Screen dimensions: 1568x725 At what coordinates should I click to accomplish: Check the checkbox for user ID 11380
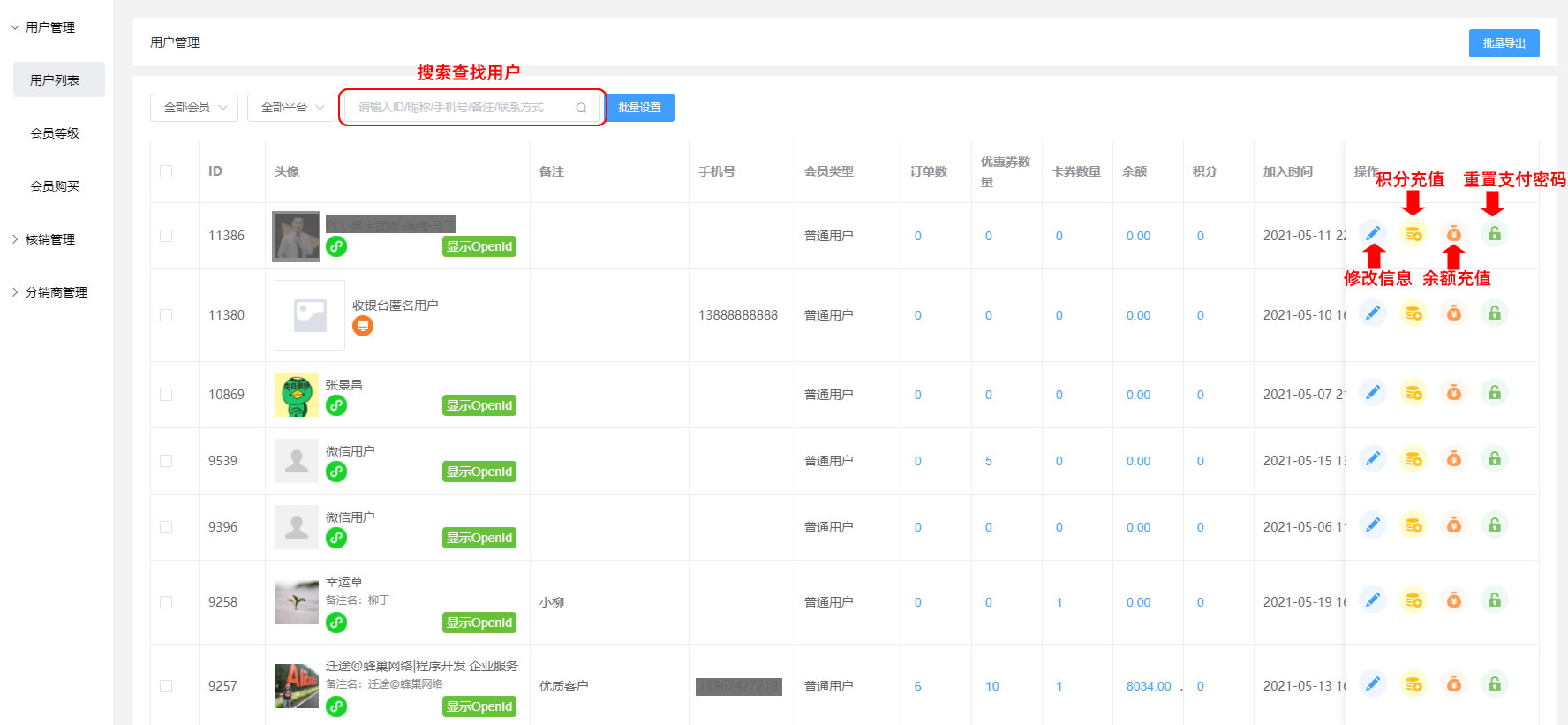coord(166,315)
